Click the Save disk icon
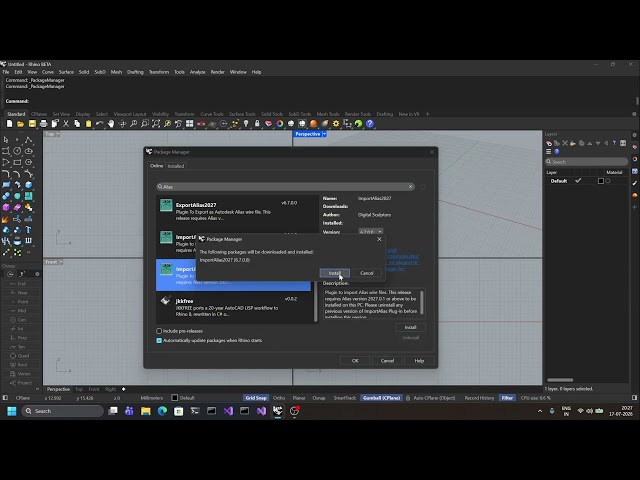The image size is (640, 480). (x=32, y=124)
